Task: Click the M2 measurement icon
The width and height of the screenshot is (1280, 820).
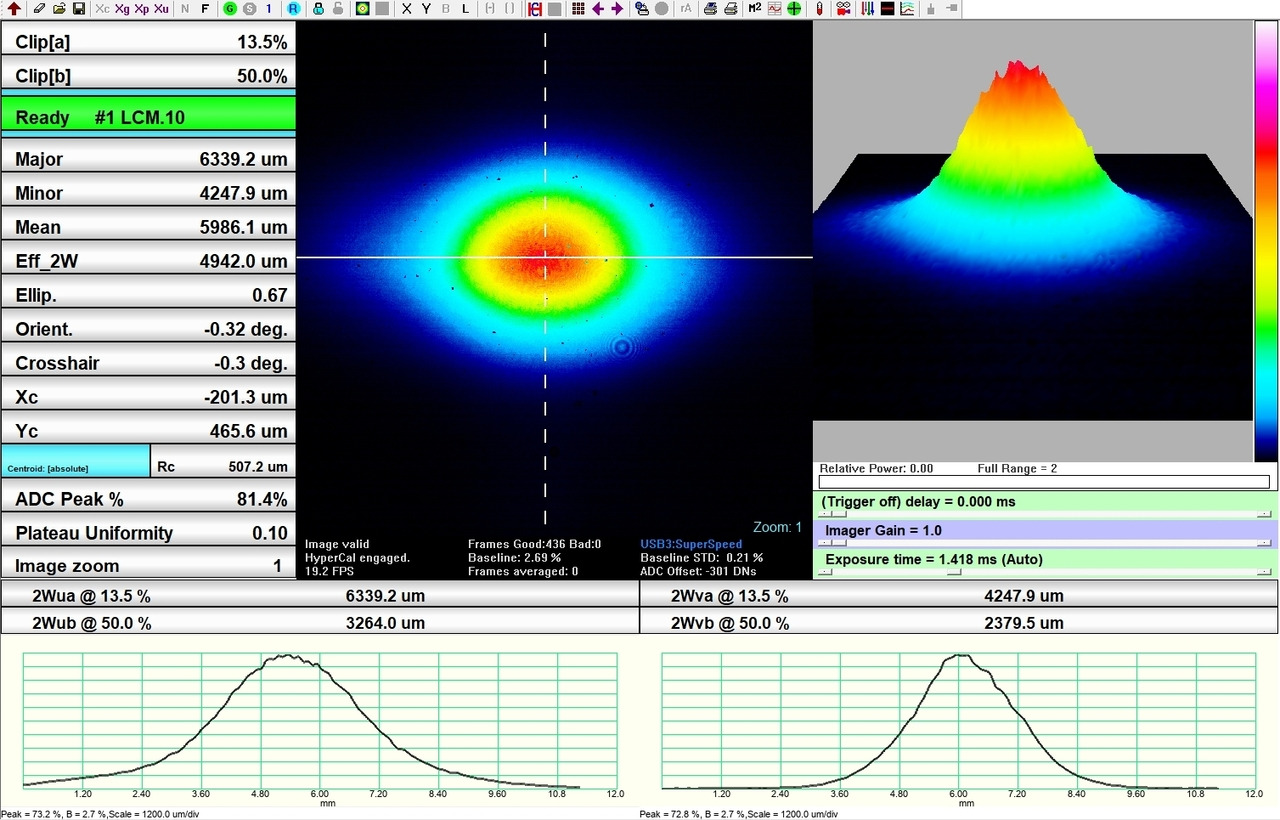Action: tap(754, 9)
